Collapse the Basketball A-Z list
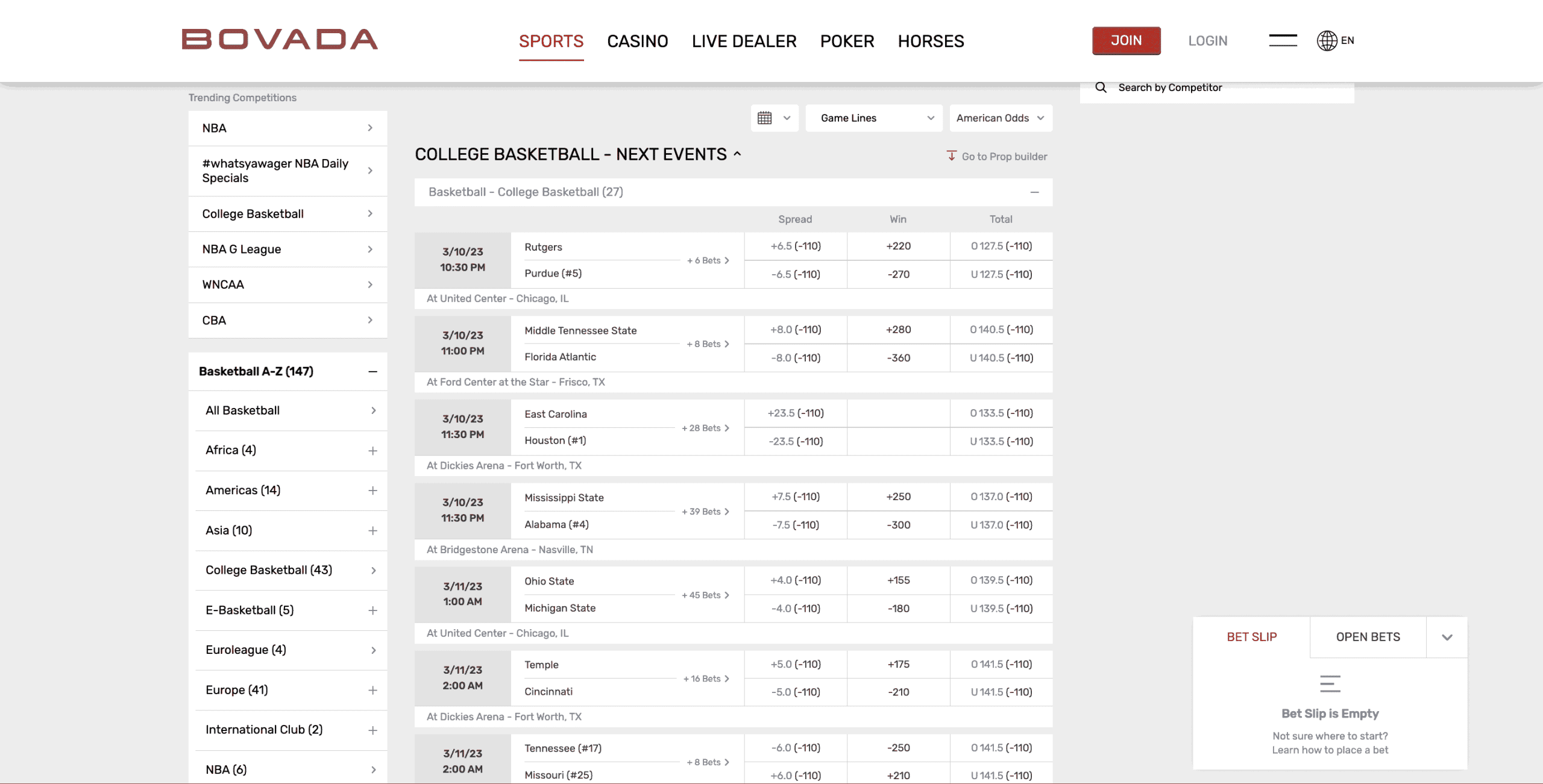Viewport: 1543px width, 784px height. point(372,371)
